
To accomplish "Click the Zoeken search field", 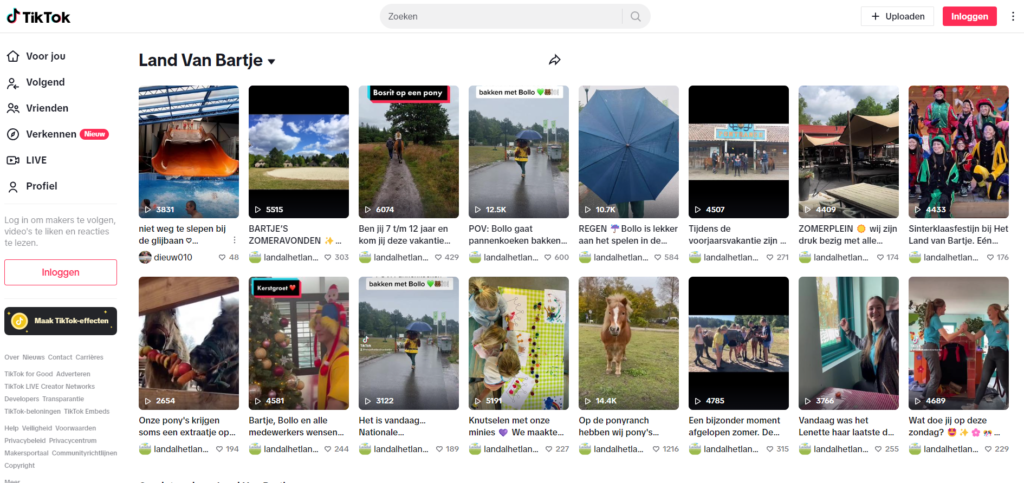I will (x=503, y=16).
